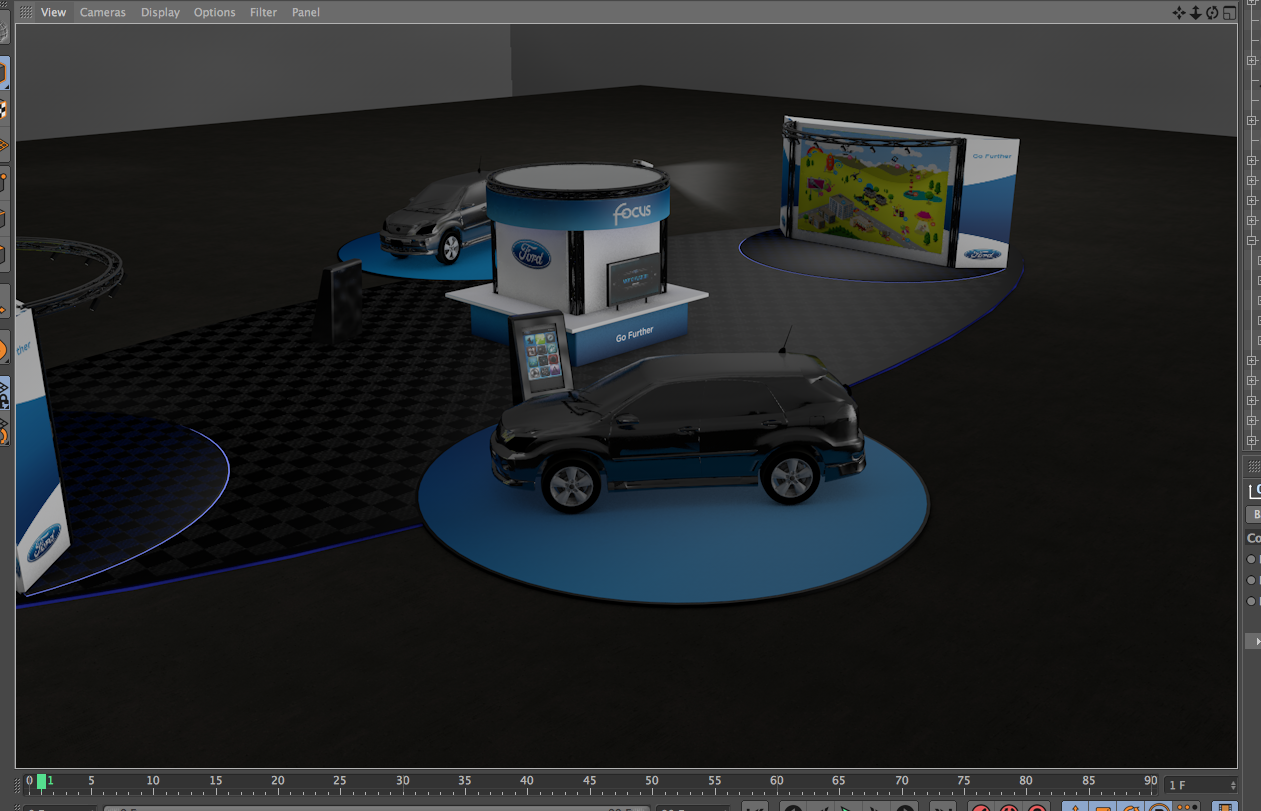
Task: Click the viewport zoom (dolly) arrow icon
Action: click(1195, 12)
